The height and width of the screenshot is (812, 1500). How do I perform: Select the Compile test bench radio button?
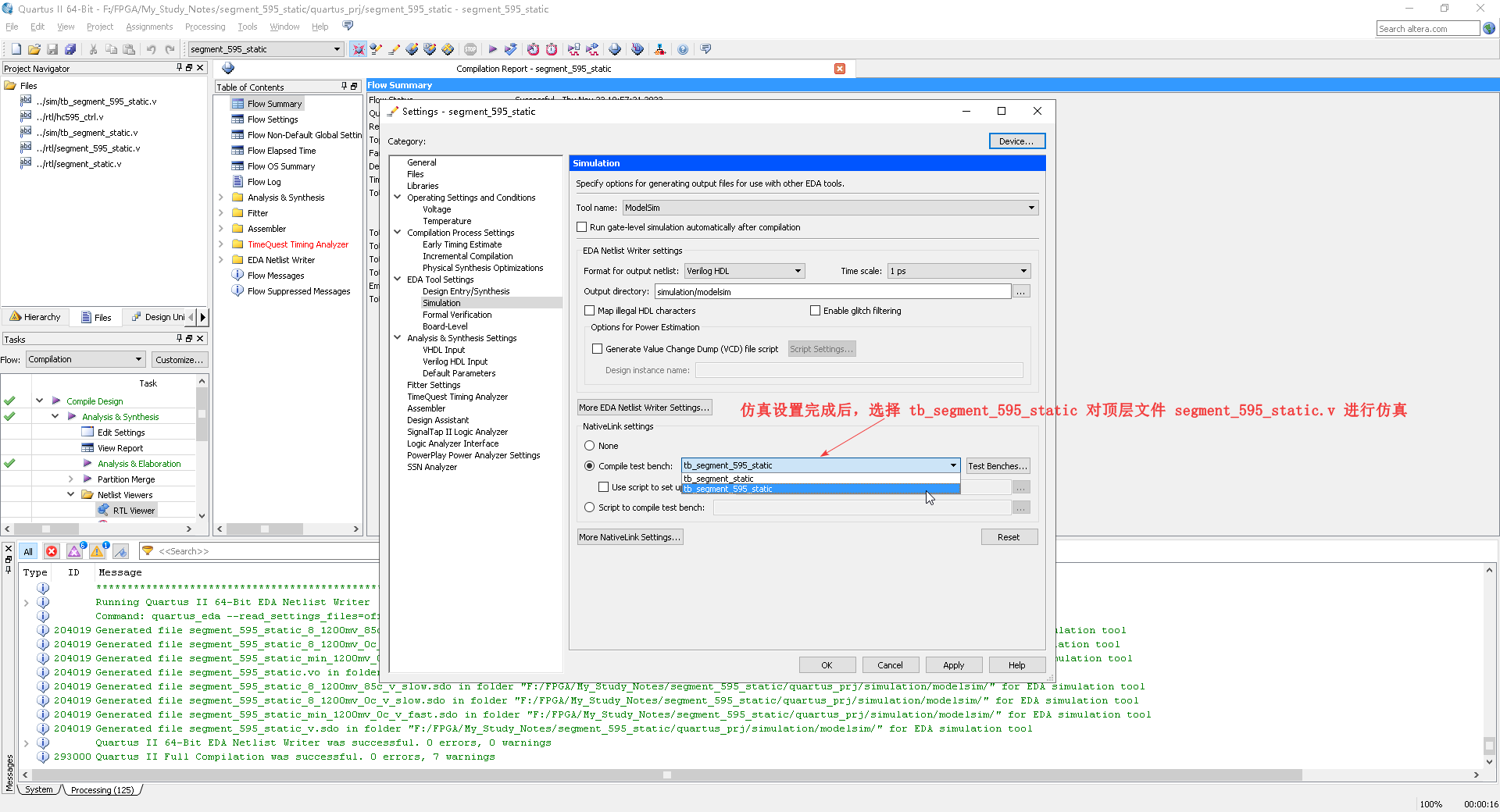coord(590,466)
